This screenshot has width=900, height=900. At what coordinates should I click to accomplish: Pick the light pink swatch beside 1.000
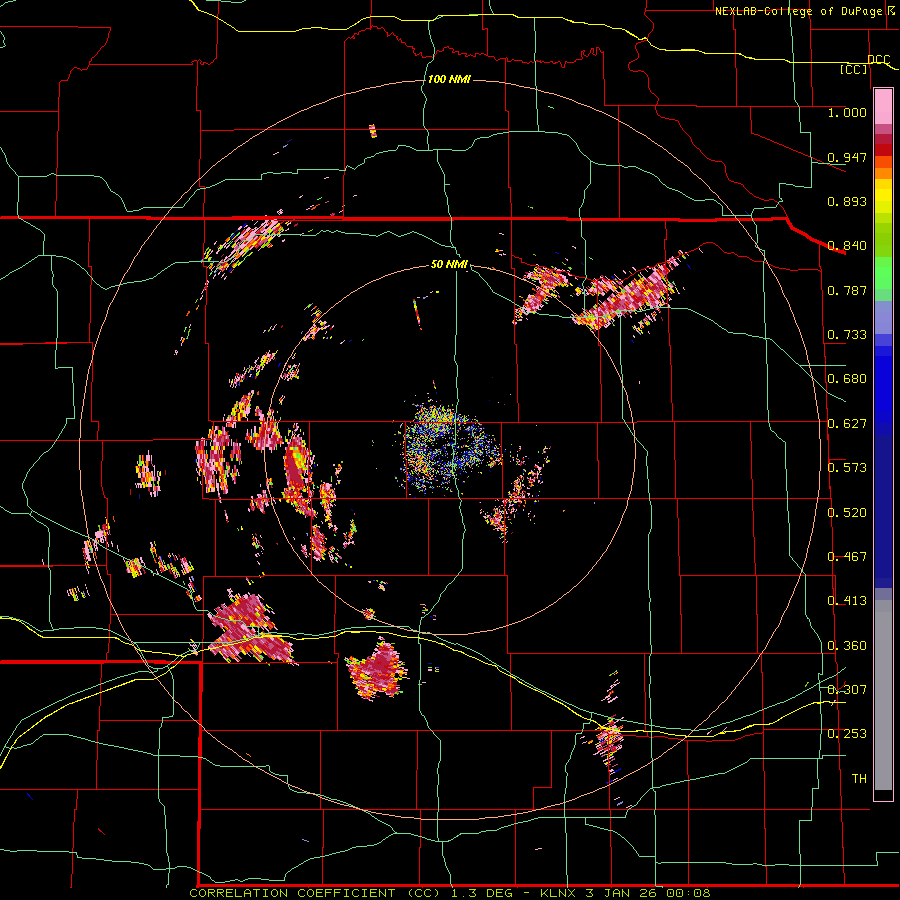coord(883,107)
